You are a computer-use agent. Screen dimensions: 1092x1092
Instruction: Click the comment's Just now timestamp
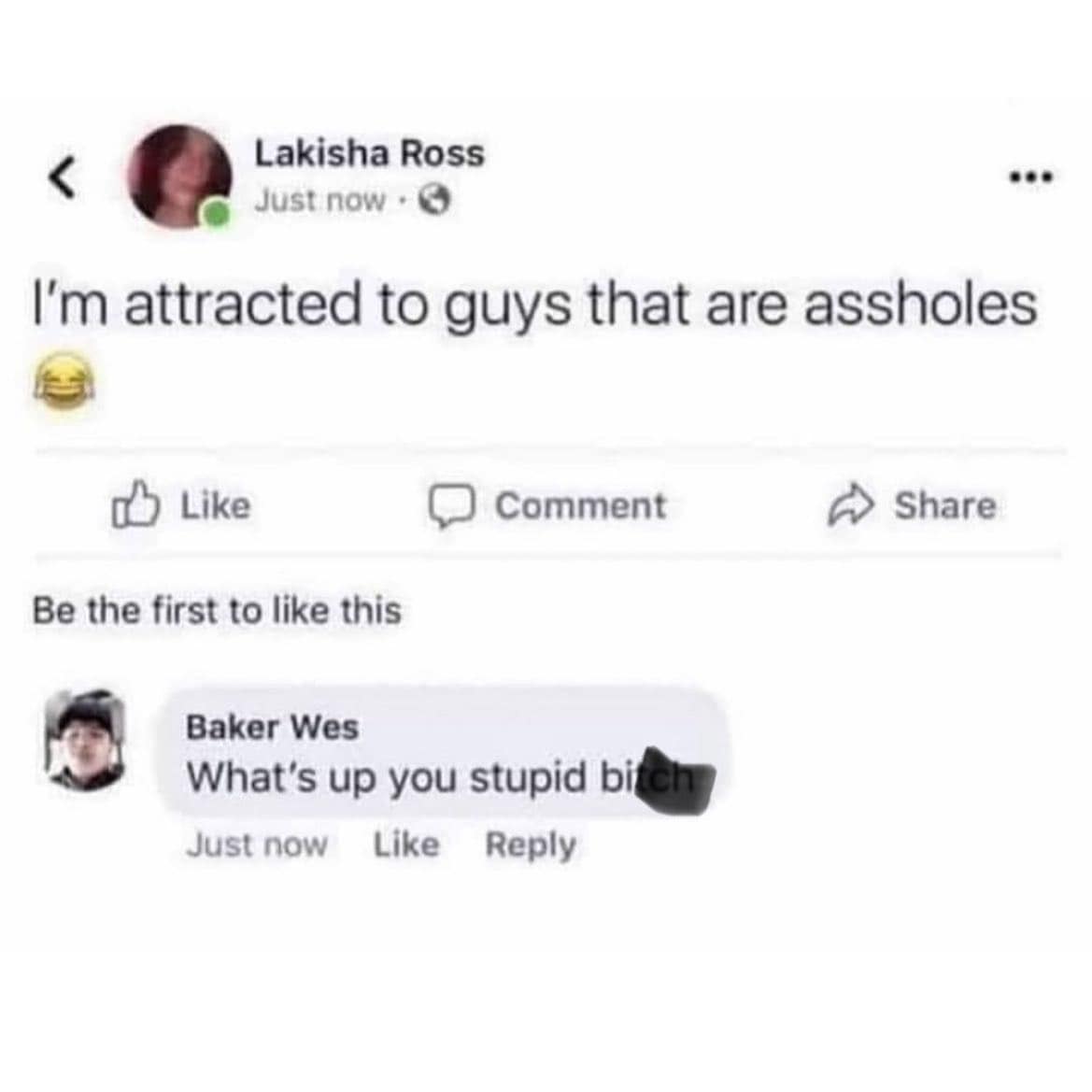point(257,845)
